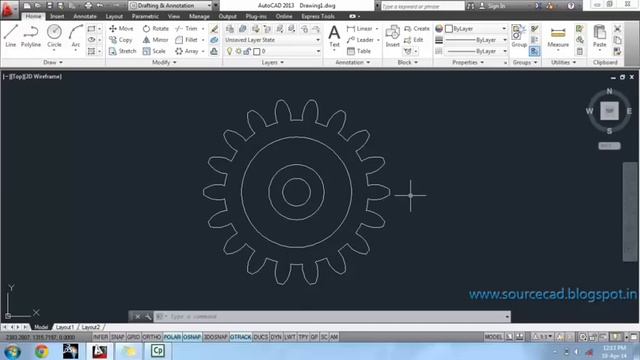Click the MODEL space button in status bar
Viewport: 640px width, 360px height.
[x=493, y=337]
